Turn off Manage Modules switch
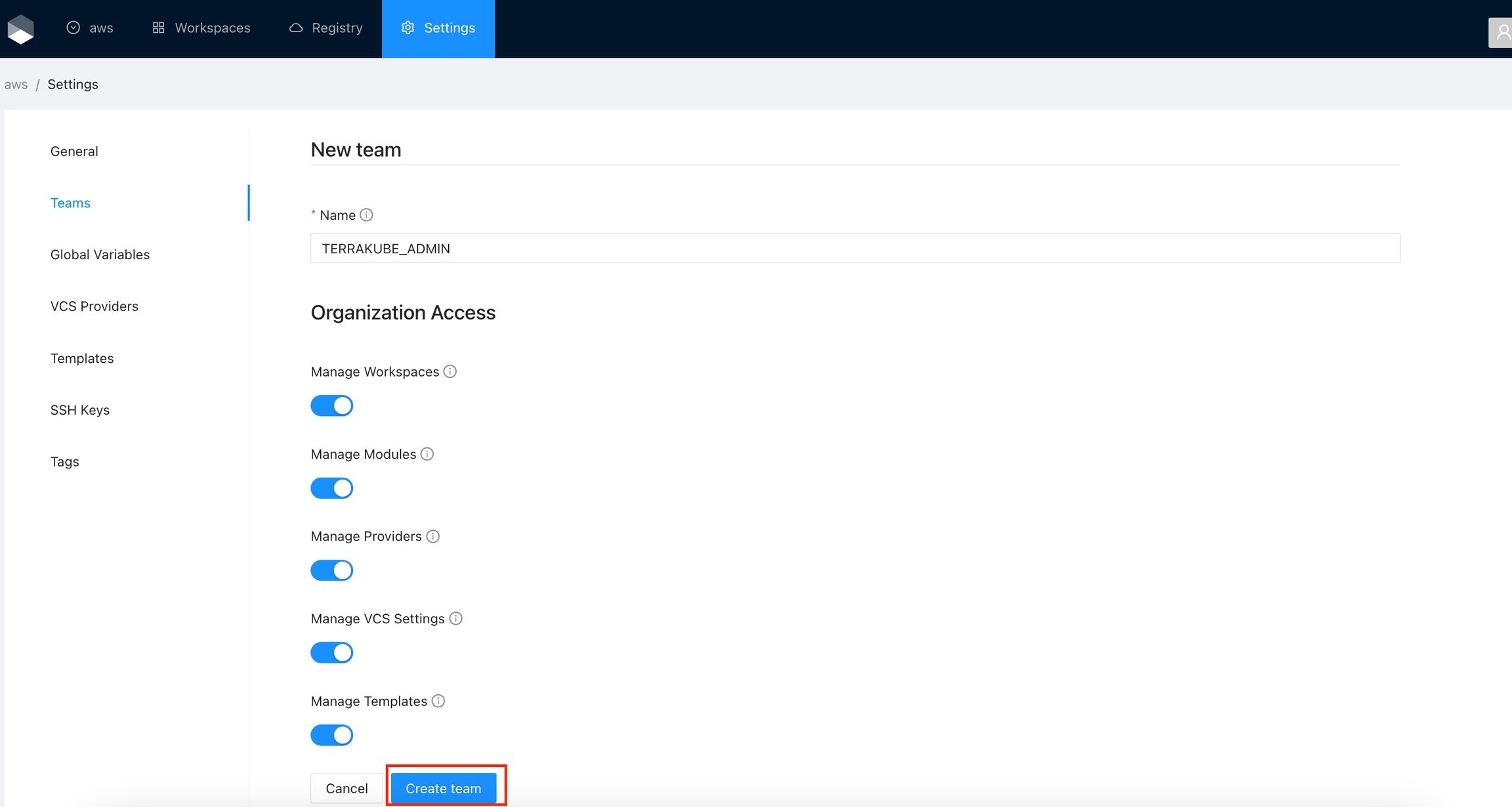This screenshot has height=807, width=1512. point(331,488)
